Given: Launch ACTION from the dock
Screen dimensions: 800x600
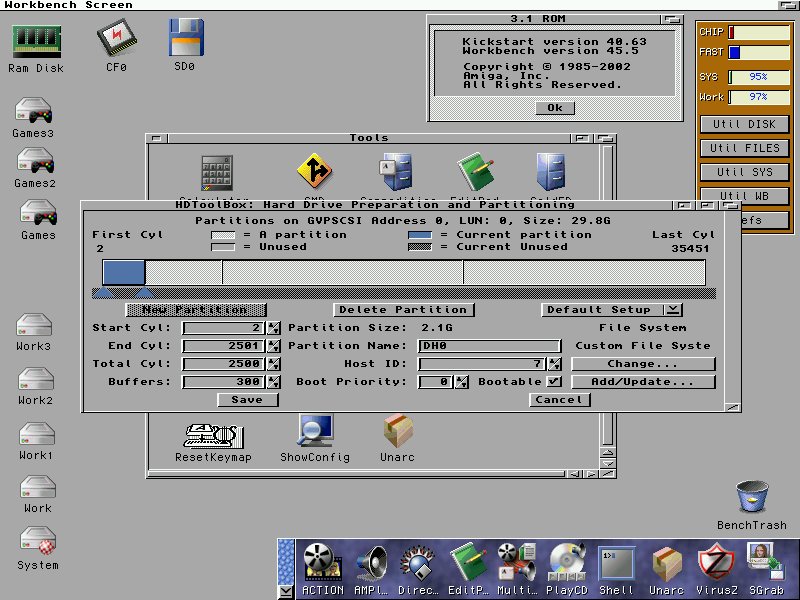Looking at the screenshot, I should click(x=322, y=562).
